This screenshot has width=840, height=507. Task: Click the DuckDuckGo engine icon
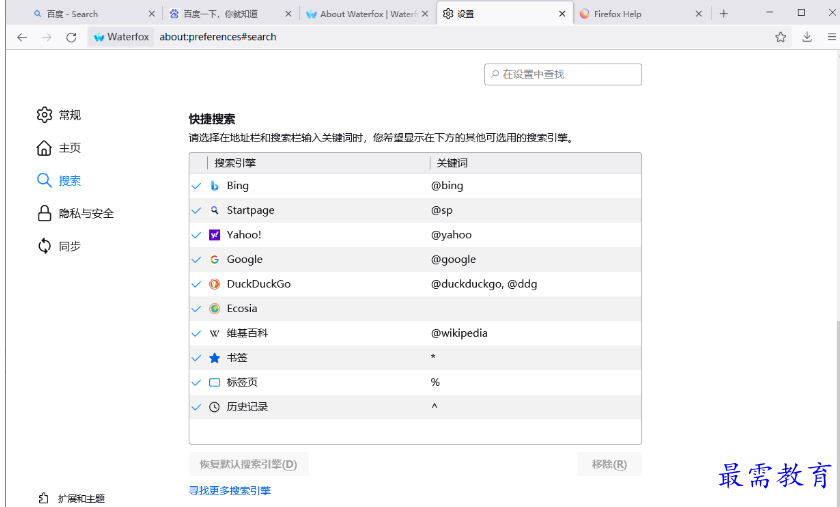[214, 284]
